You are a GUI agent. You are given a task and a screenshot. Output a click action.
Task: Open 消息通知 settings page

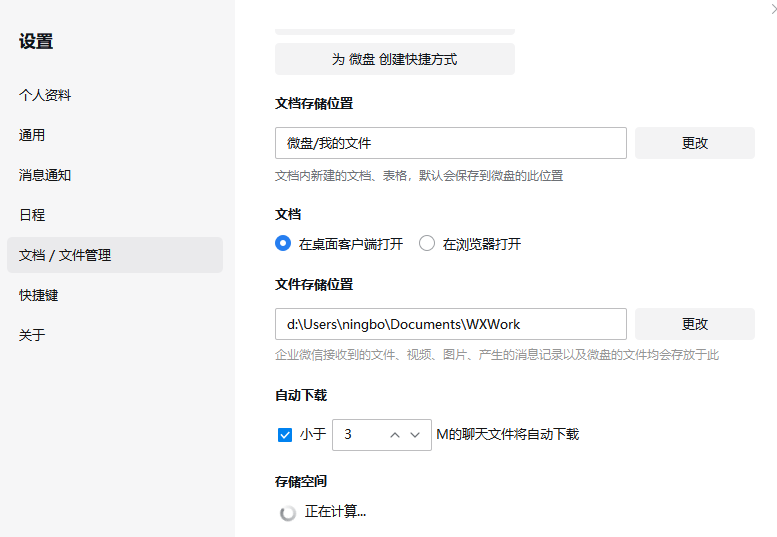[45, 175]
